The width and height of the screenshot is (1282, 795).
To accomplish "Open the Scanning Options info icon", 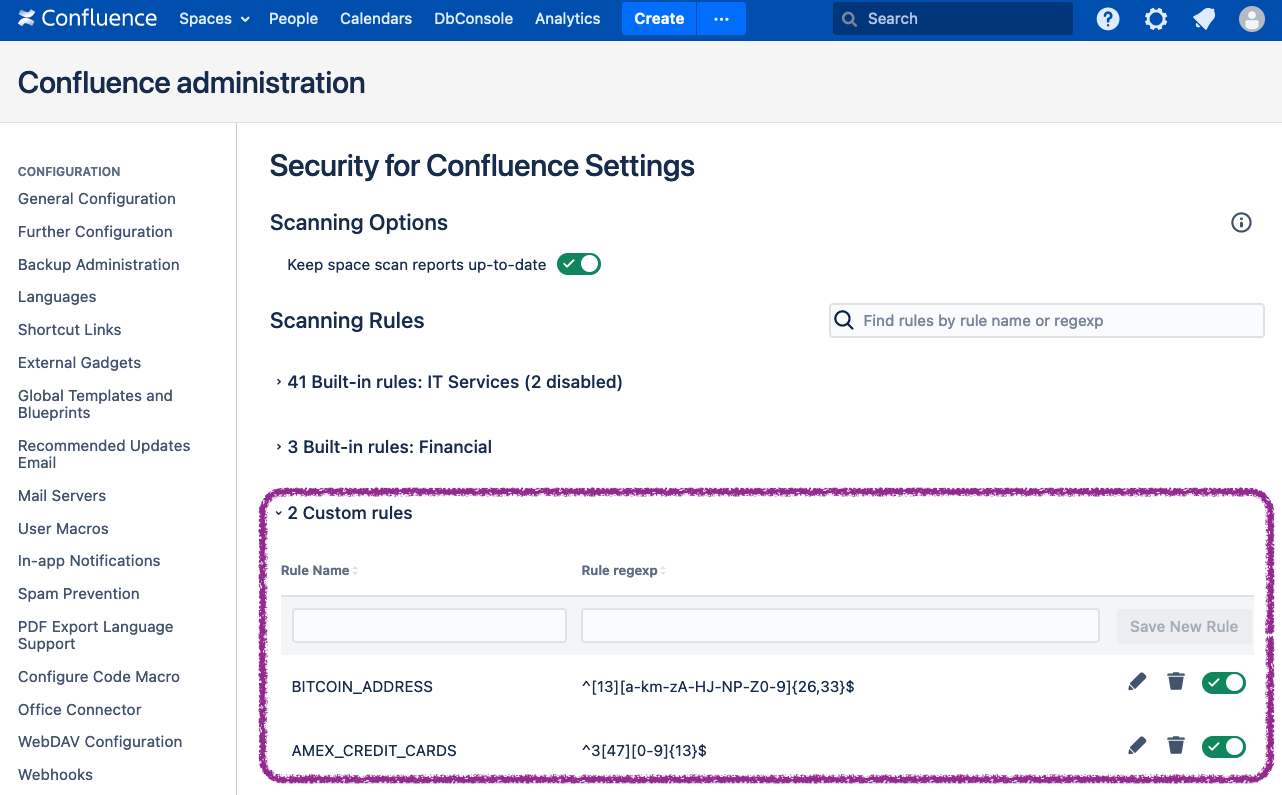I will pos(1241,222).
